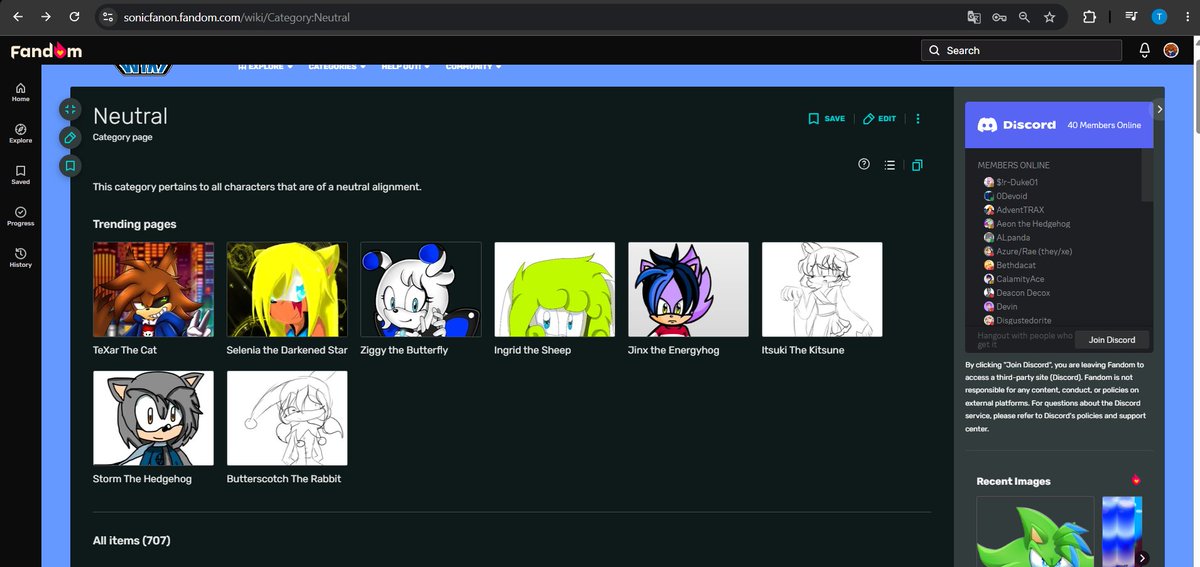Viewport: 1200px width, 567px height.
Task: View site information icon in address bar
Action: point(109,17)
